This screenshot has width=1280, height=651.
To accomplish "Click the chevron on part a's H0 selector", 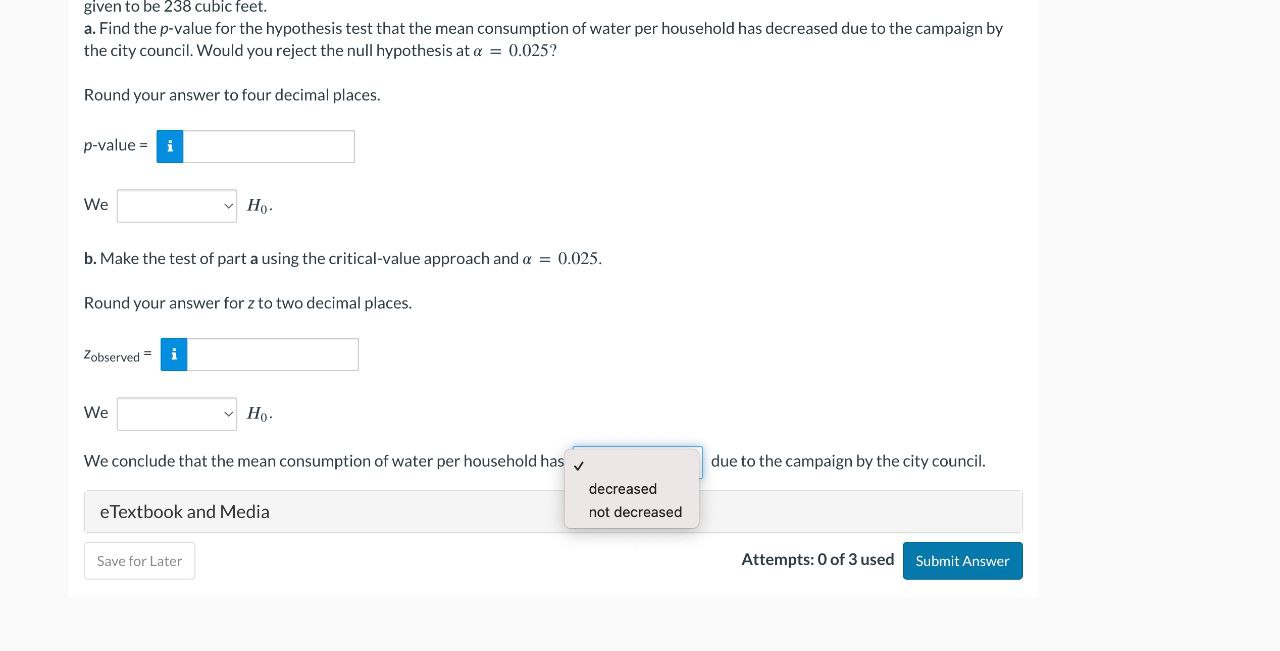I will click(227, 205).
